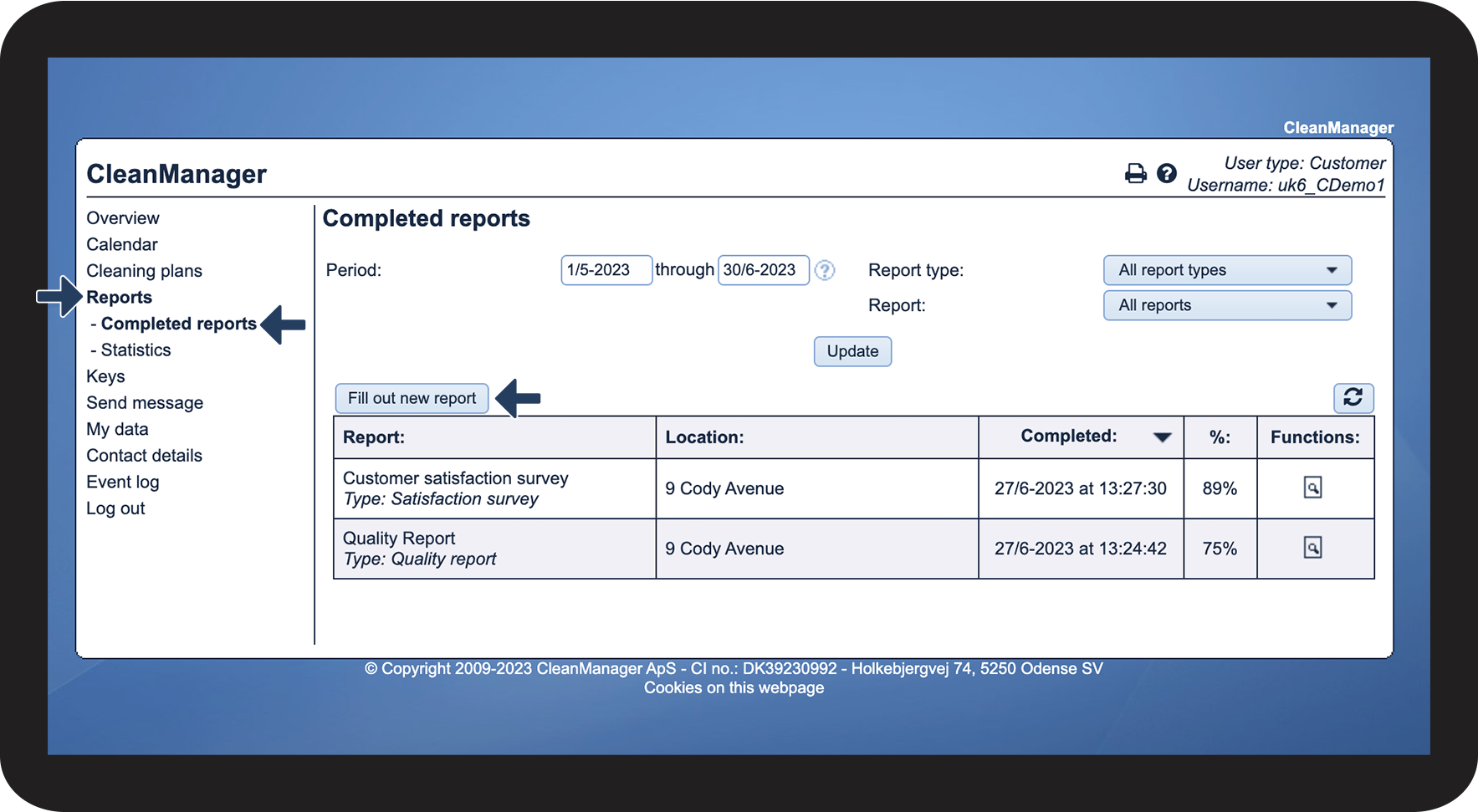
Task: Refresh the completed reports list
Action: pos(1353,398)
